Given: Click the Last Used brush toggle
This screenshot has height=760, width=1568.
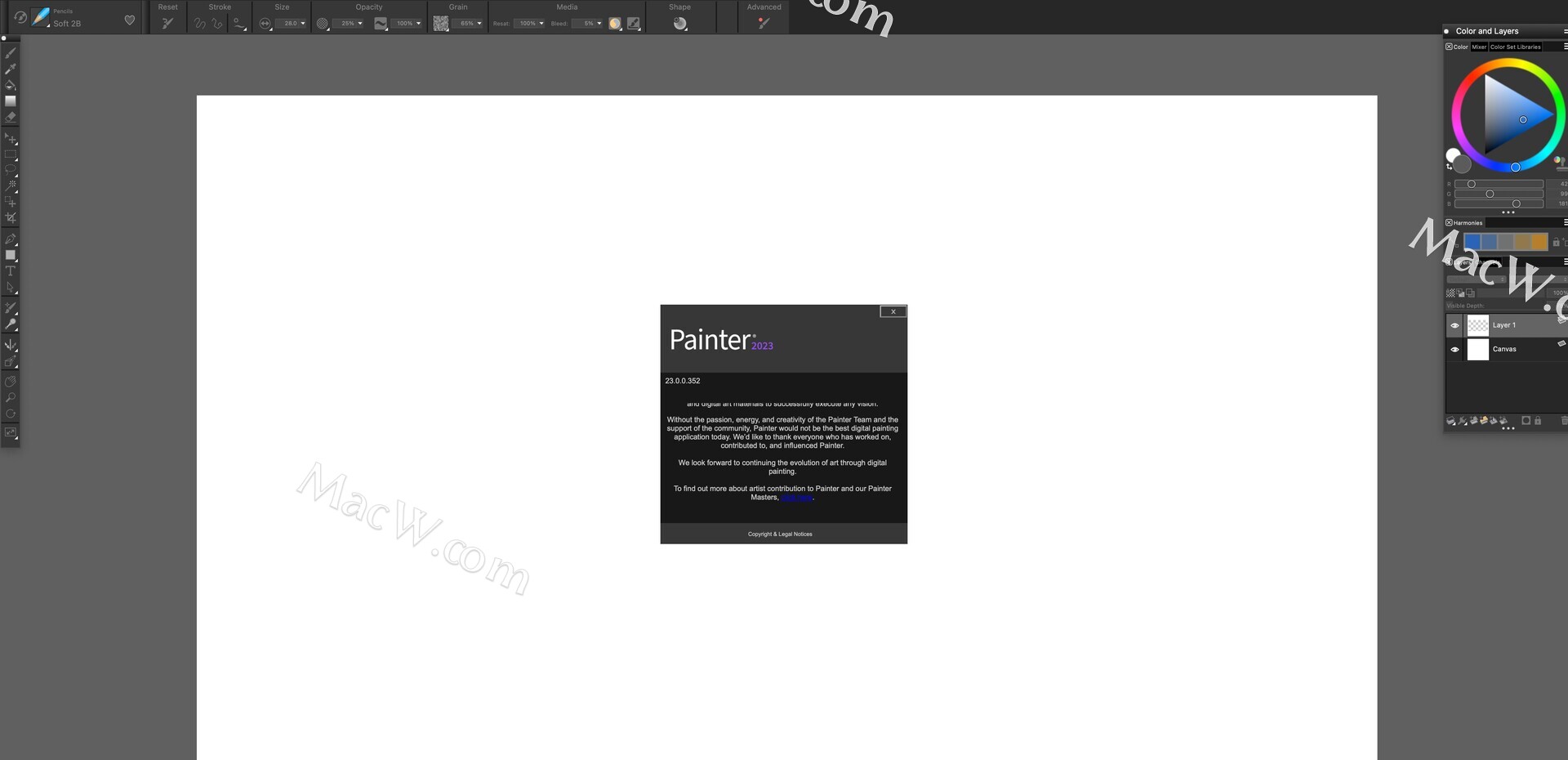Looking at the screenshot, I should click(20, 17).
